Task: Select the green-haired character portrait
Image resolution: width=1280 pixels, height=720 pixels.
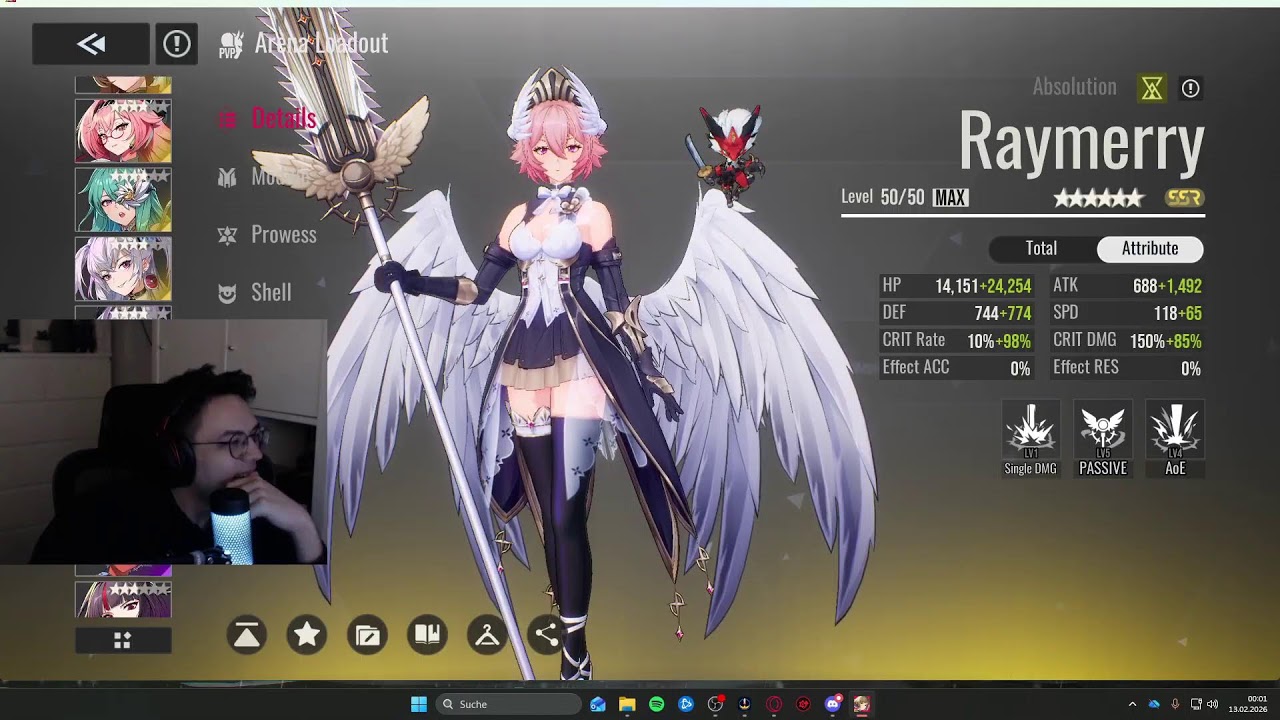Action: [123, 200]
